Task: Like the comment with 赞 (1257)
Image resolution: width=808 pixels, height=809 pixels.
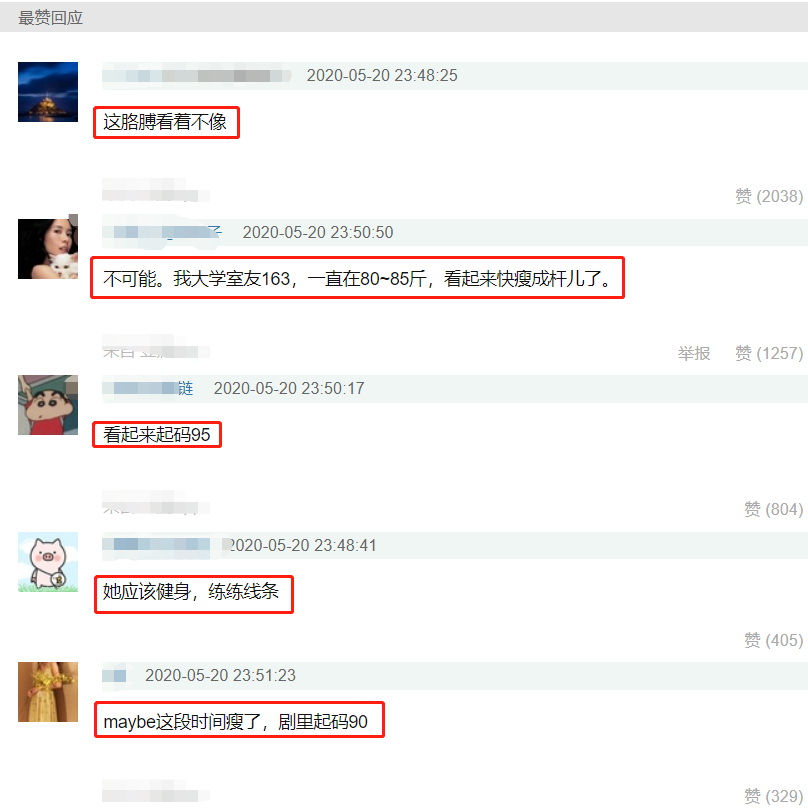Action: point(769,353)
